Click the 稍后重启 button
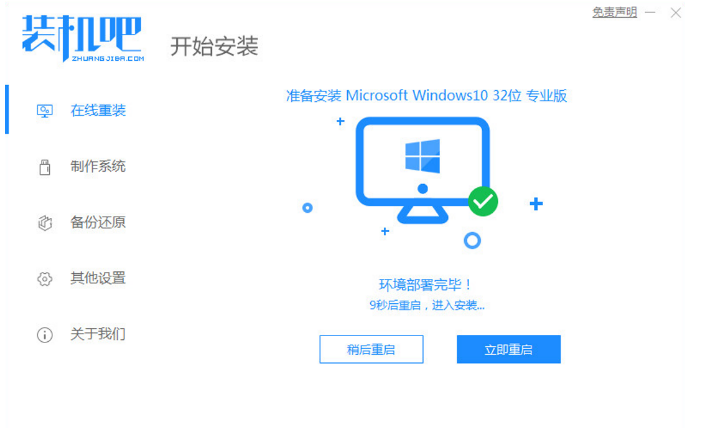The width and height of the screenshot is (703, 428). [x=371, y=349]
